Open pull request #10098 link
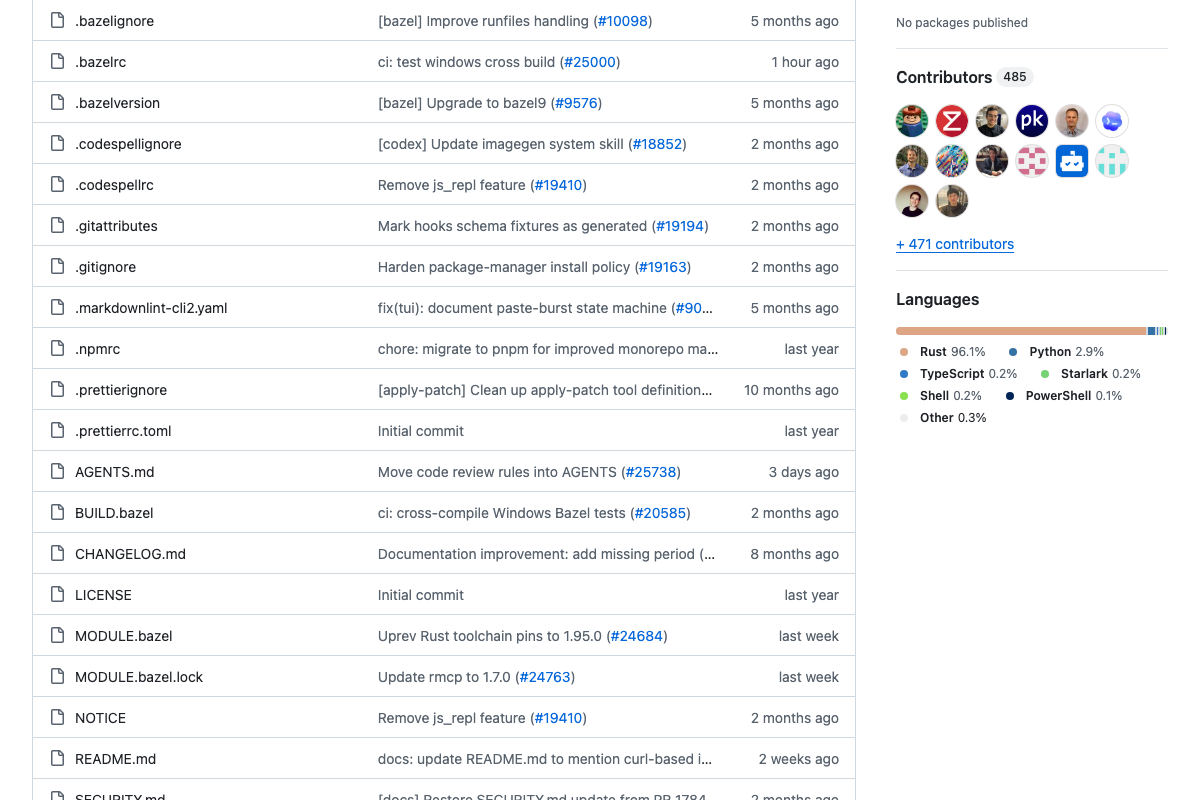1200x800 pixels. click(622, 21)
